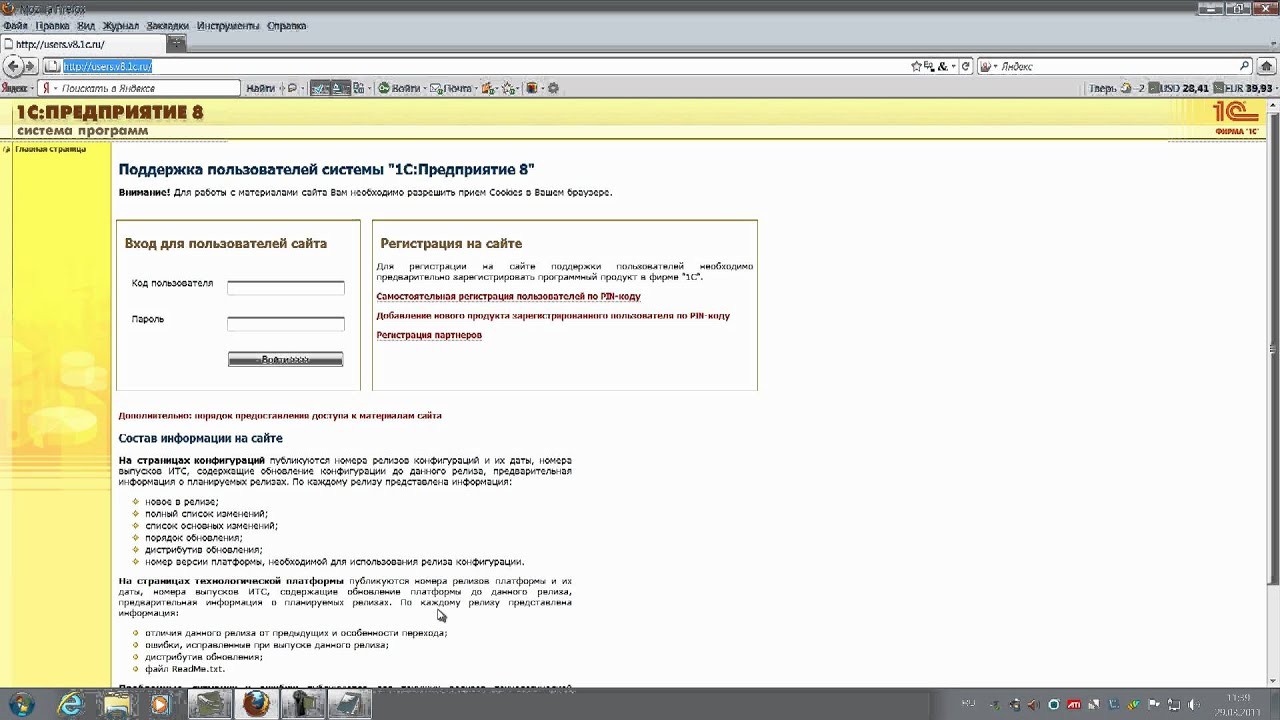Expand the dropdown arrow after EUR rate widget
Image resolution: width=1280 pixels, height=720 pixels.
pyautogui.click(x=1276, y=88)
